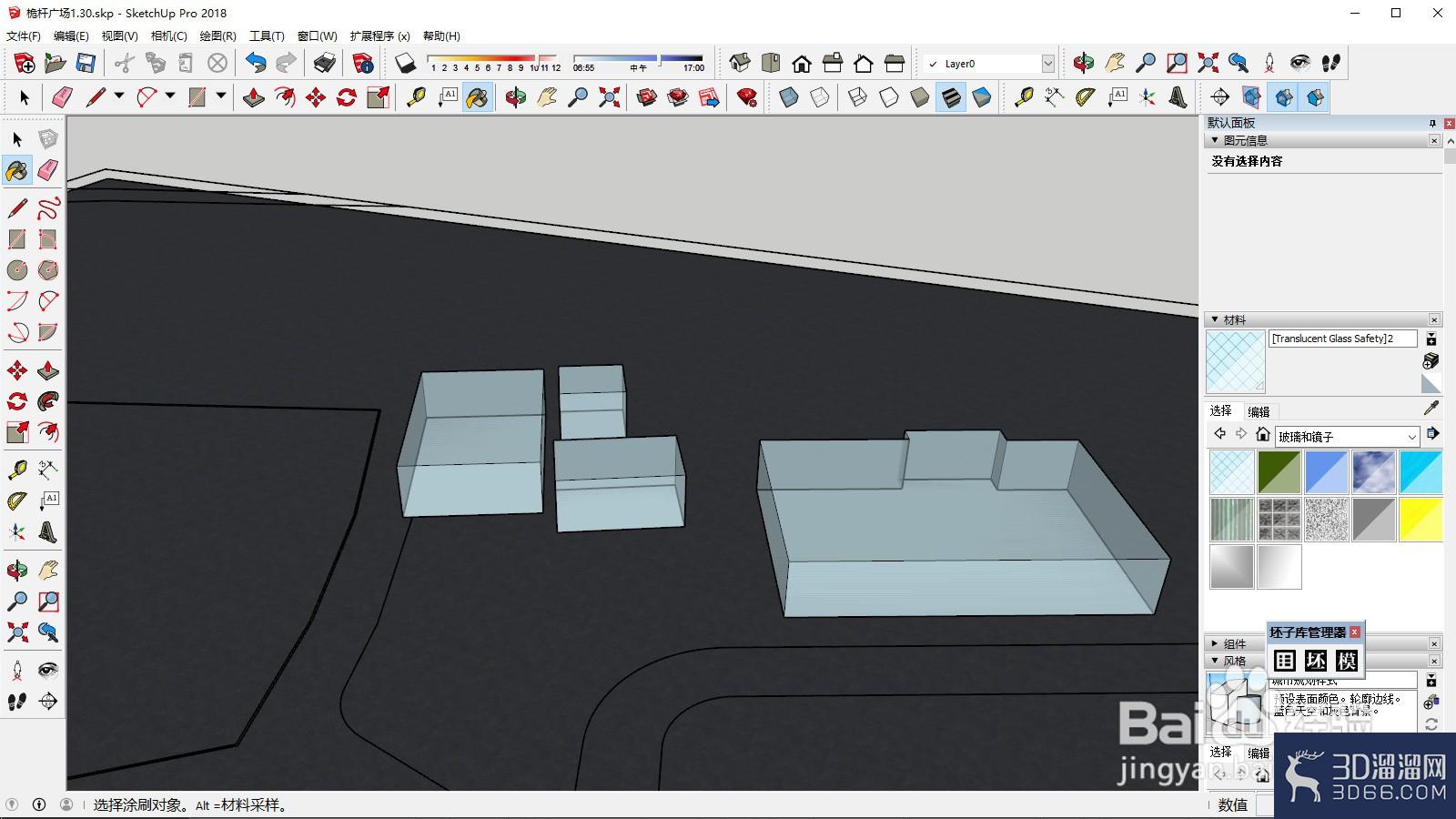
Task: Click the material eyedropper sample icon
Action: (1431, 408)
